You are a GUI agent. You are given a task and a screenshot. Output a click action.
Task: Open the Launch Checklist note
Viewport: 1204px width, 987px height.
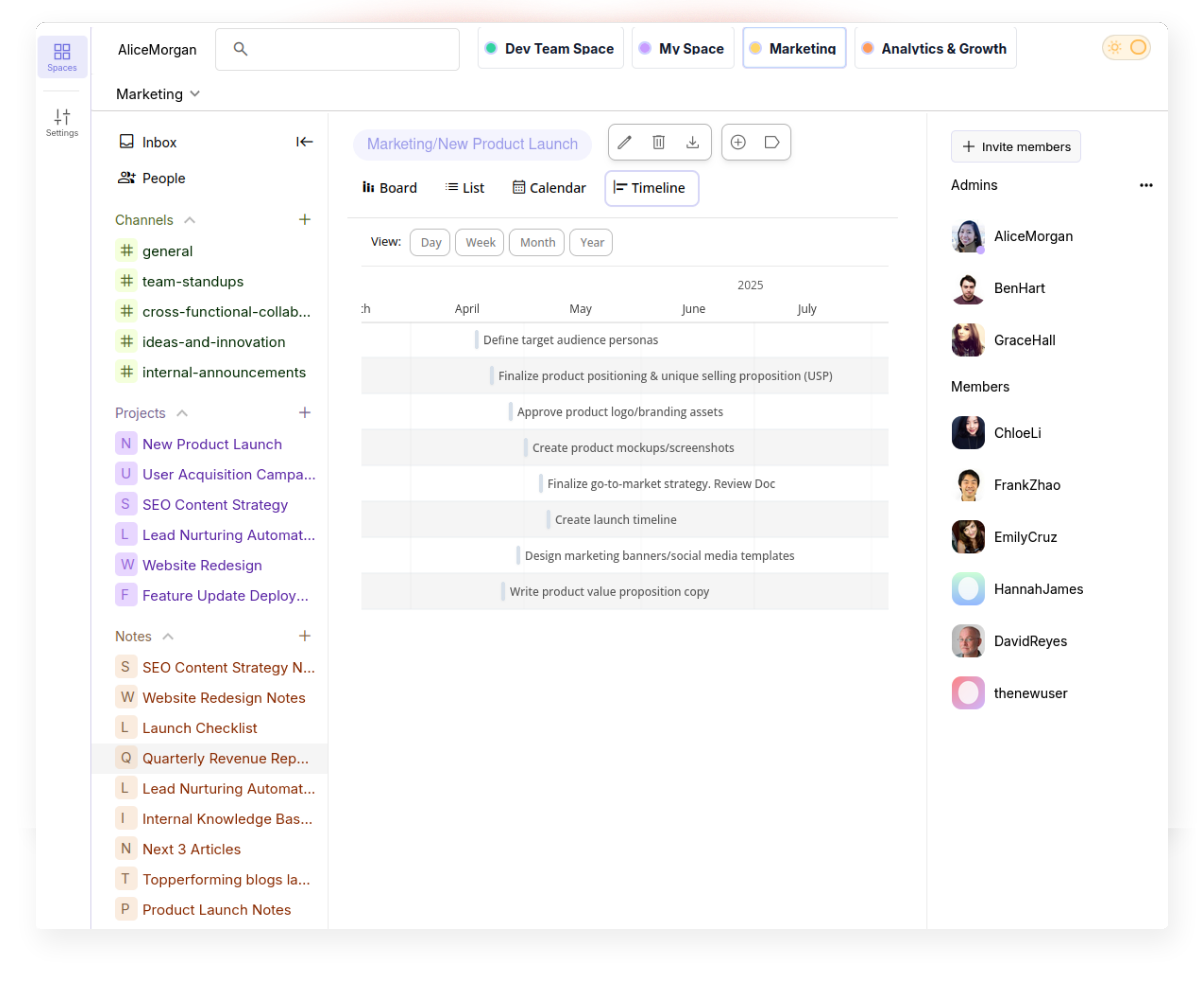click(x=187, y=728)
